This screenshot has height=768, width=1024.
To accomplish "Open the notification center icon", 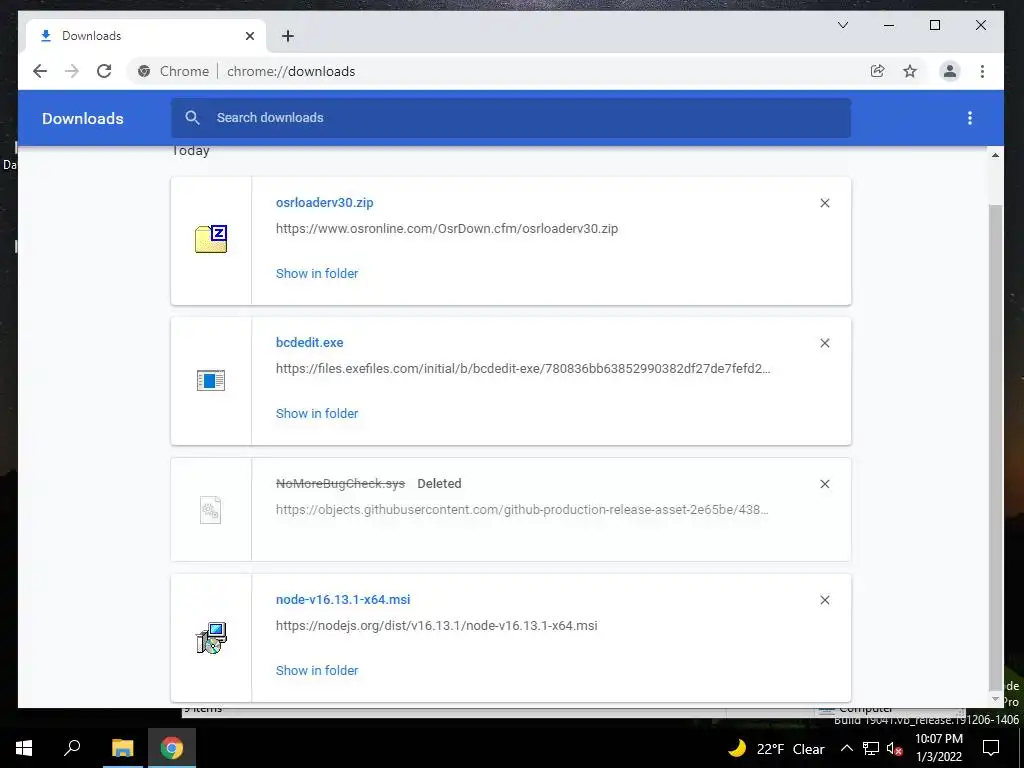I will coord(991,748).
